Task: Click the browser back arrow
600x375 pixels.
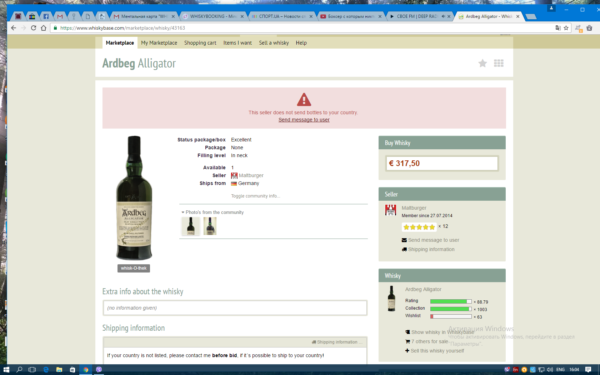Action: [x=13, y=28]
